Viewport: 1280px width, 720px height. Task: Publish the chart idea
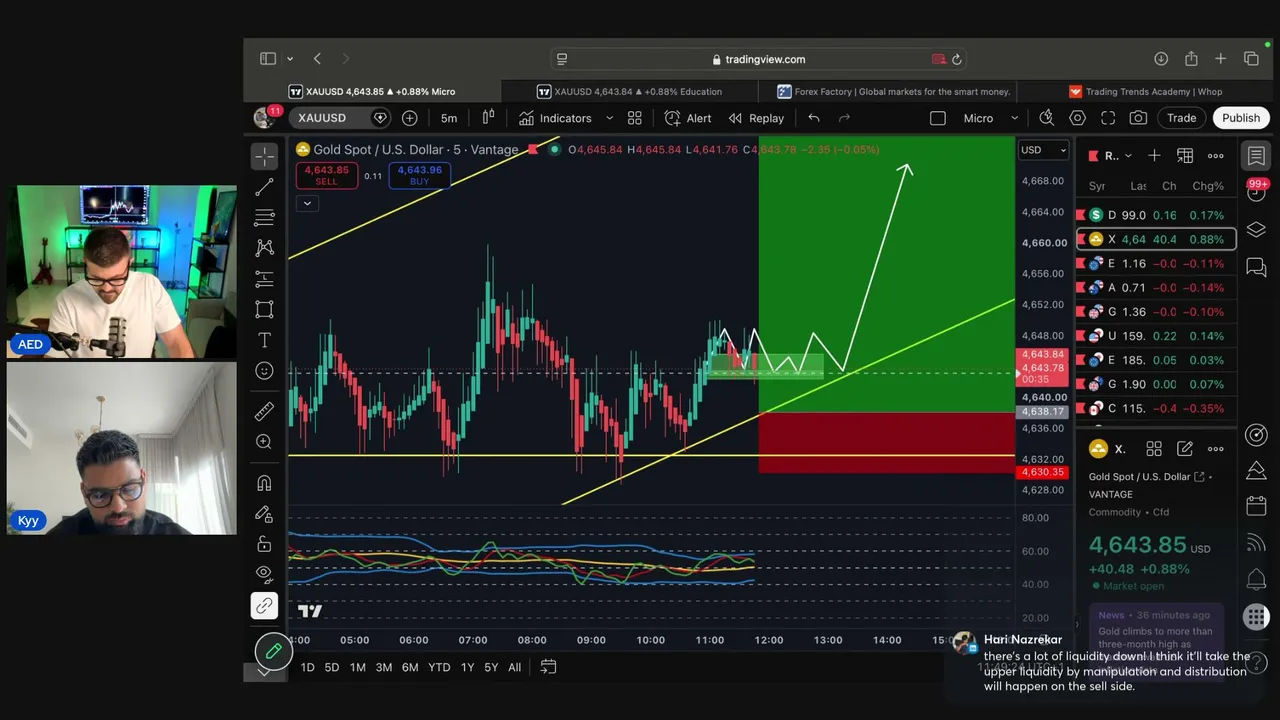click(1241, 118)
